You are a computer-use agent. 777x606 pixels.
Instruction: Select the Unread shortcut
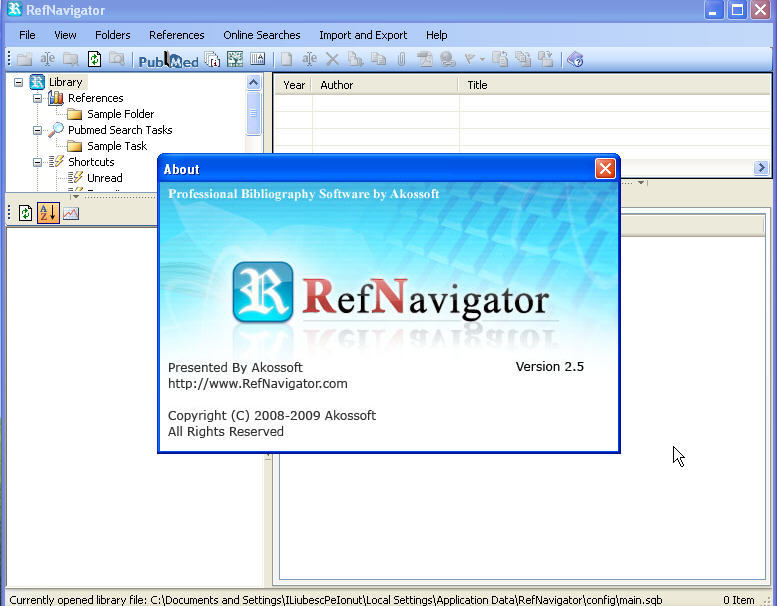click(x=105, y=178)
